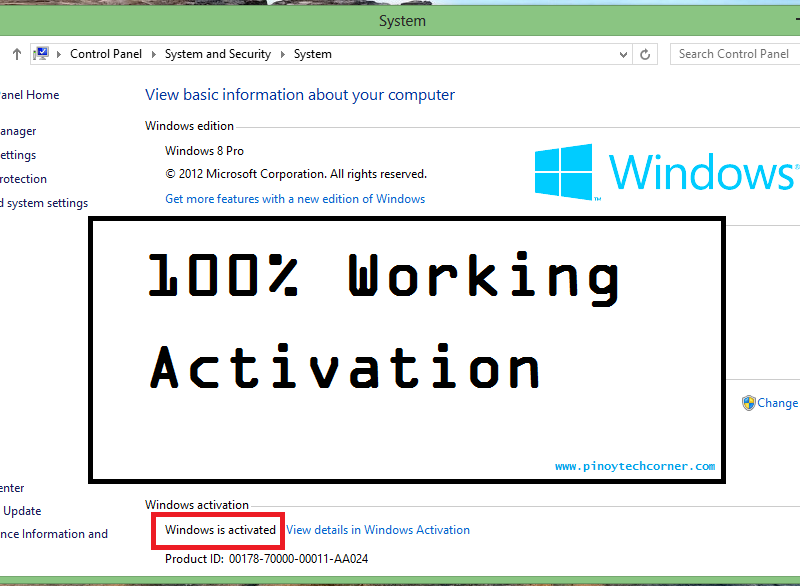The width and height of the screenshot is (800, 586).
Task: Click the System breadcrumb item
Action: tap(313, 54)
